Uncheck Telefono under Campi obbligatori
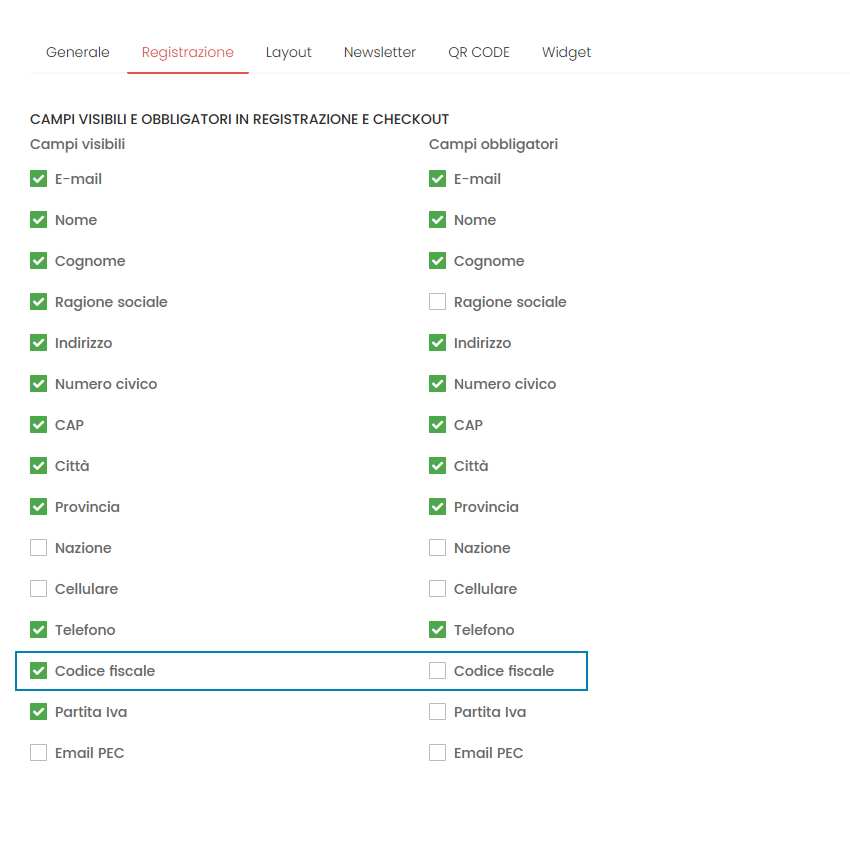Image resolution: width=850 pixels, height=850 pixels. pos(437,630)
